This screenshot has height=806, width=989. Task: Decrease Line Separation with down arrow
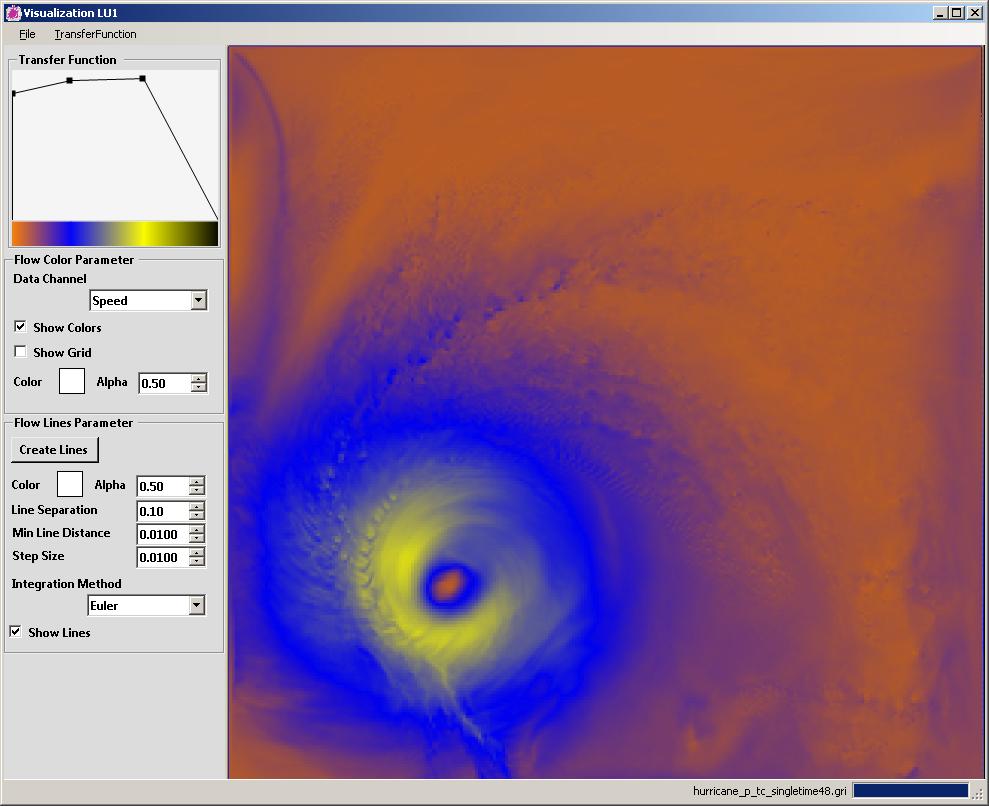(196, 516)
